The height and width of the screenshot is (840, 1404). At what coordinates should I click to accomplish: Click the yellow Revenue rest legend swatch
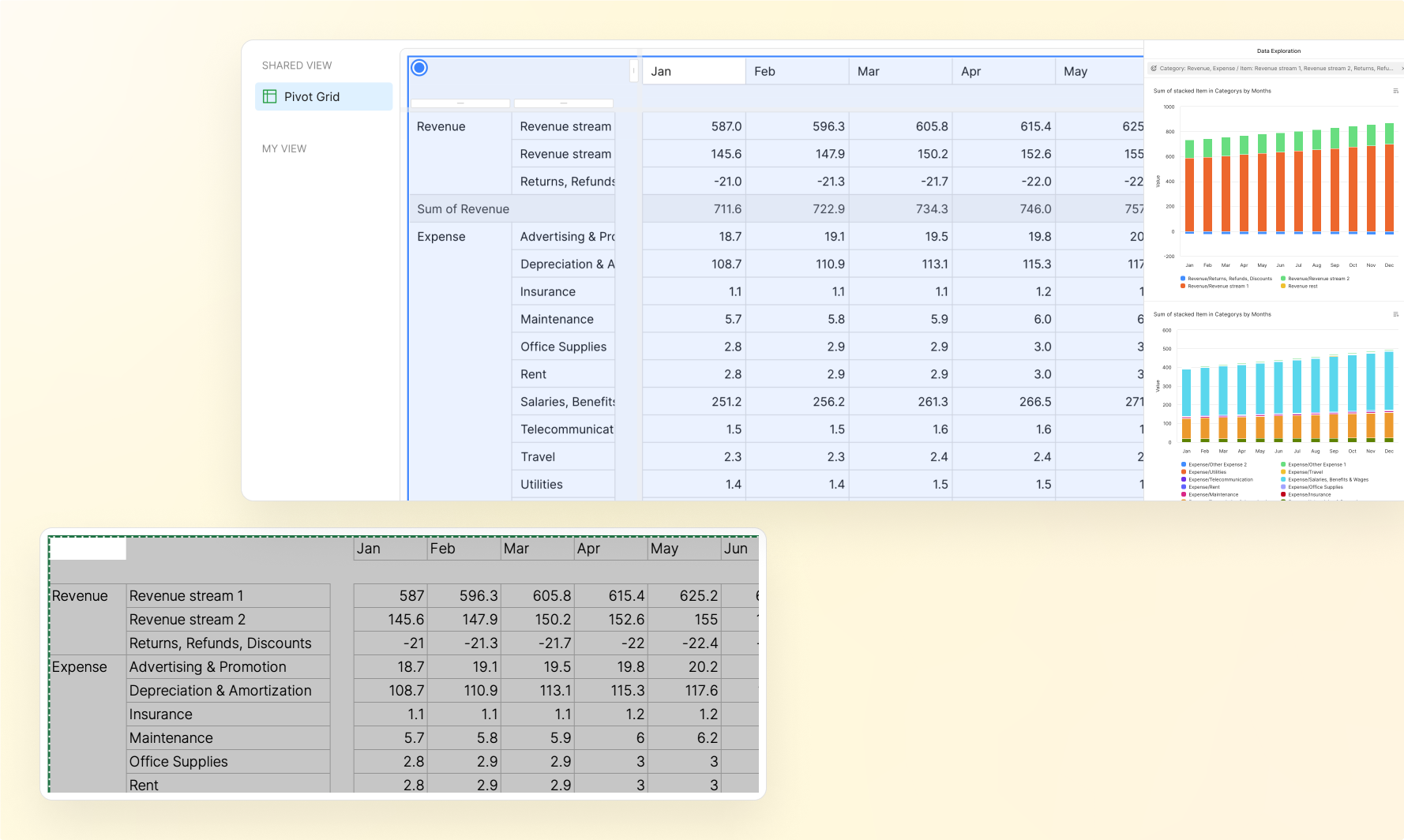click(x=1283, y=286)
